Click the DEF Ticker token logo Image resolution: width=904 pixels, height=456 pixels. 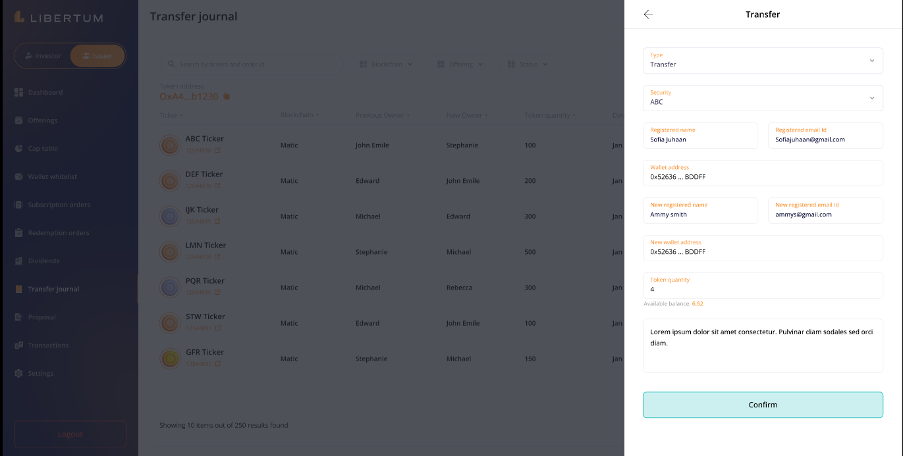[x=171, y=179]
